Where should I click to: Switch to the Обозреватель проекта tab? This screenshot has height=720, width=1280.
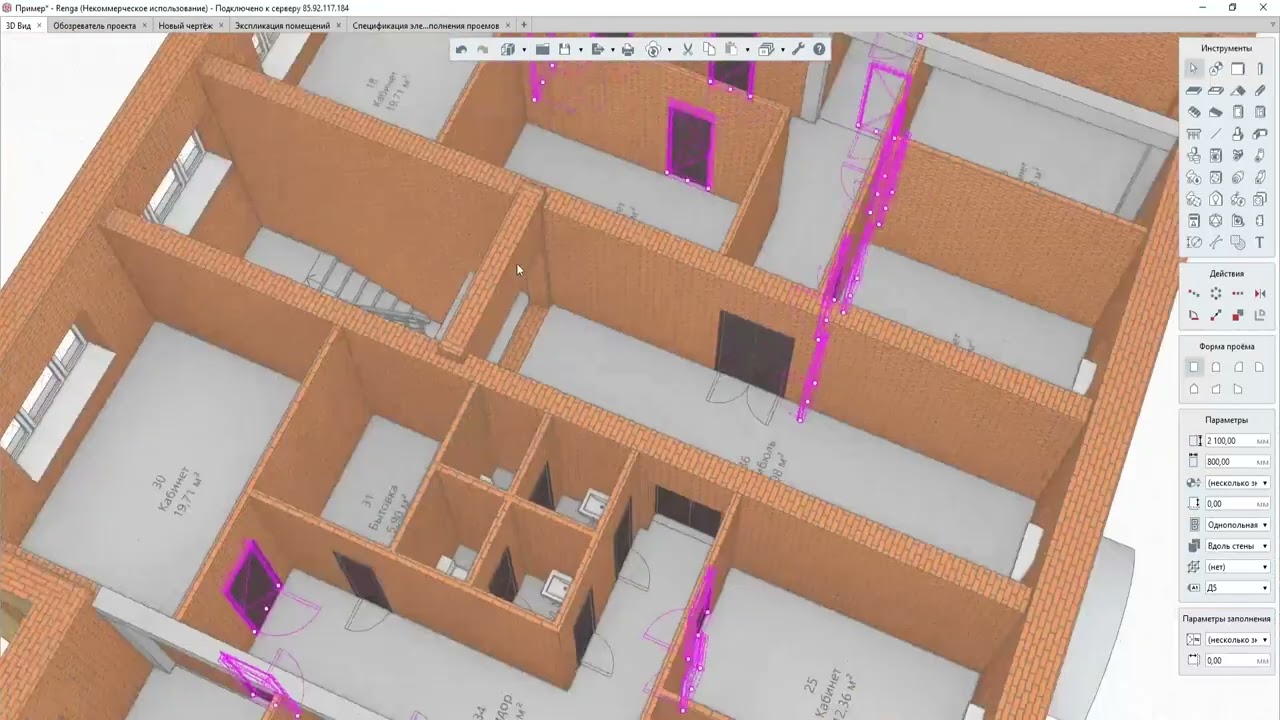pyautogui.click(x=95, y=25)
